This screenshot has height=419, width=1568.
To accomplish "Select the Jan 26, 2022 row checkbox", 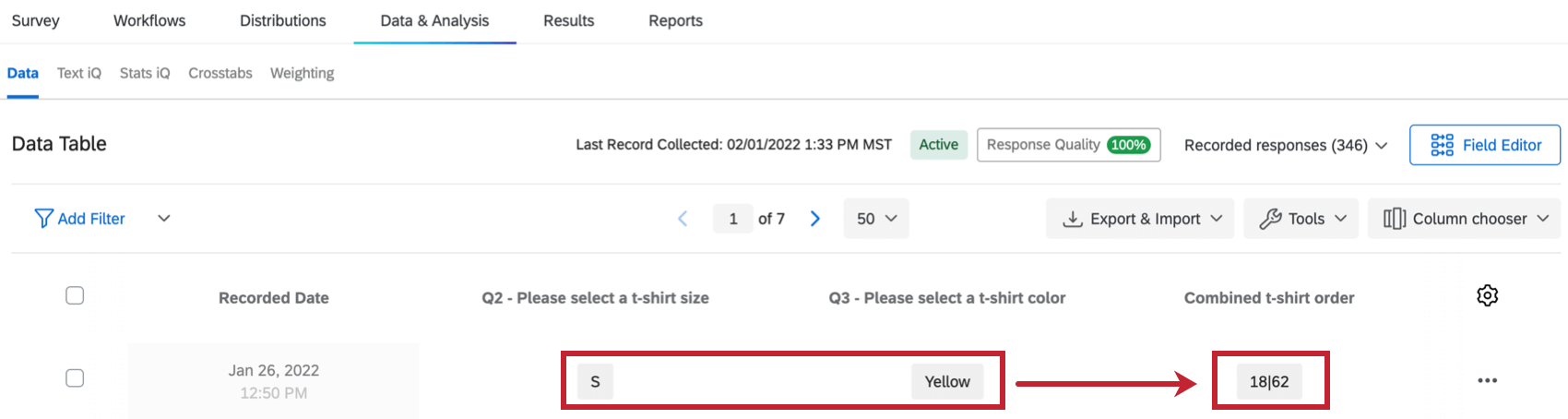I will [x=75, y=378].
